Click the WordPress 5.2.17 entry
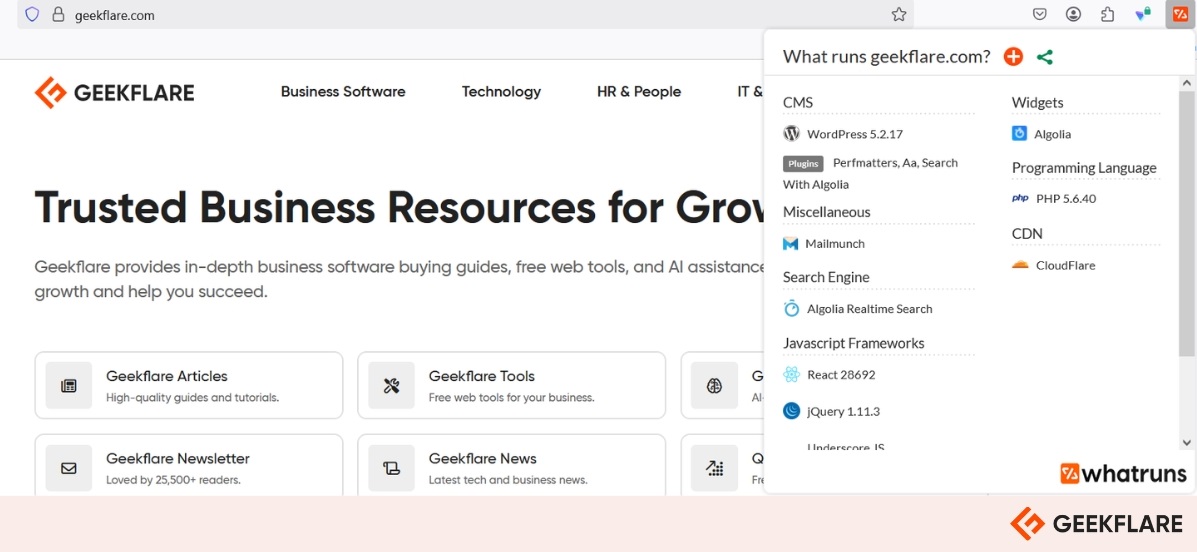The height and width of the screenshot is (552, 1197). (843, 134)
